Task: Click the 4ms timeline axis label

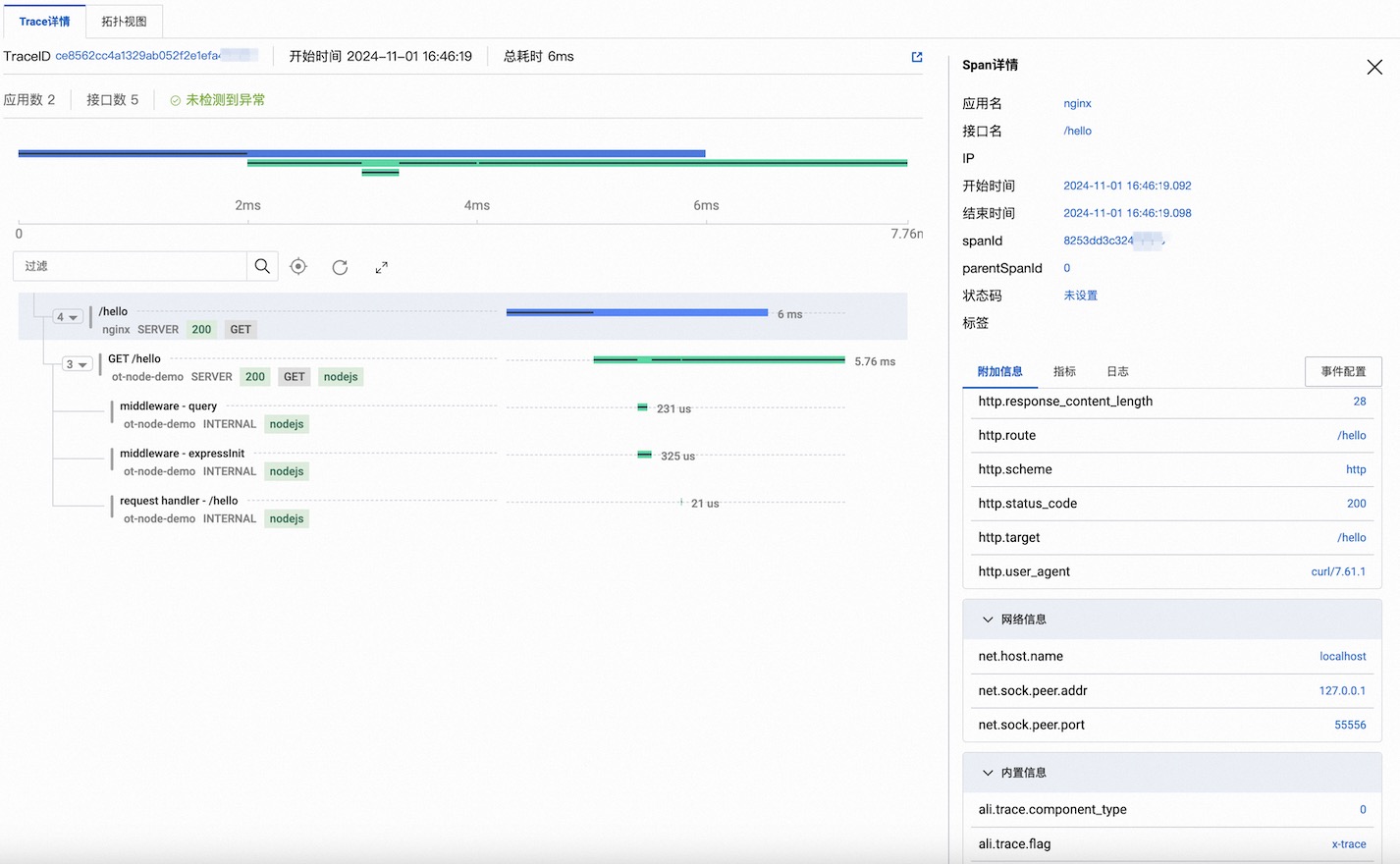Action: [477, 205]
